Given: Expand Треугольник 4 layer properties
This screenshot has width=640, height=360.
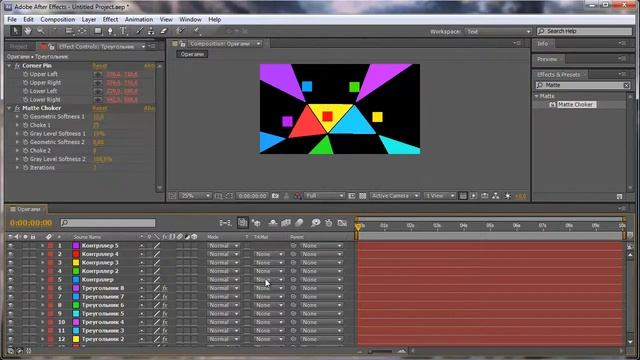Looking at the screenshot, I should coord(42,322).
